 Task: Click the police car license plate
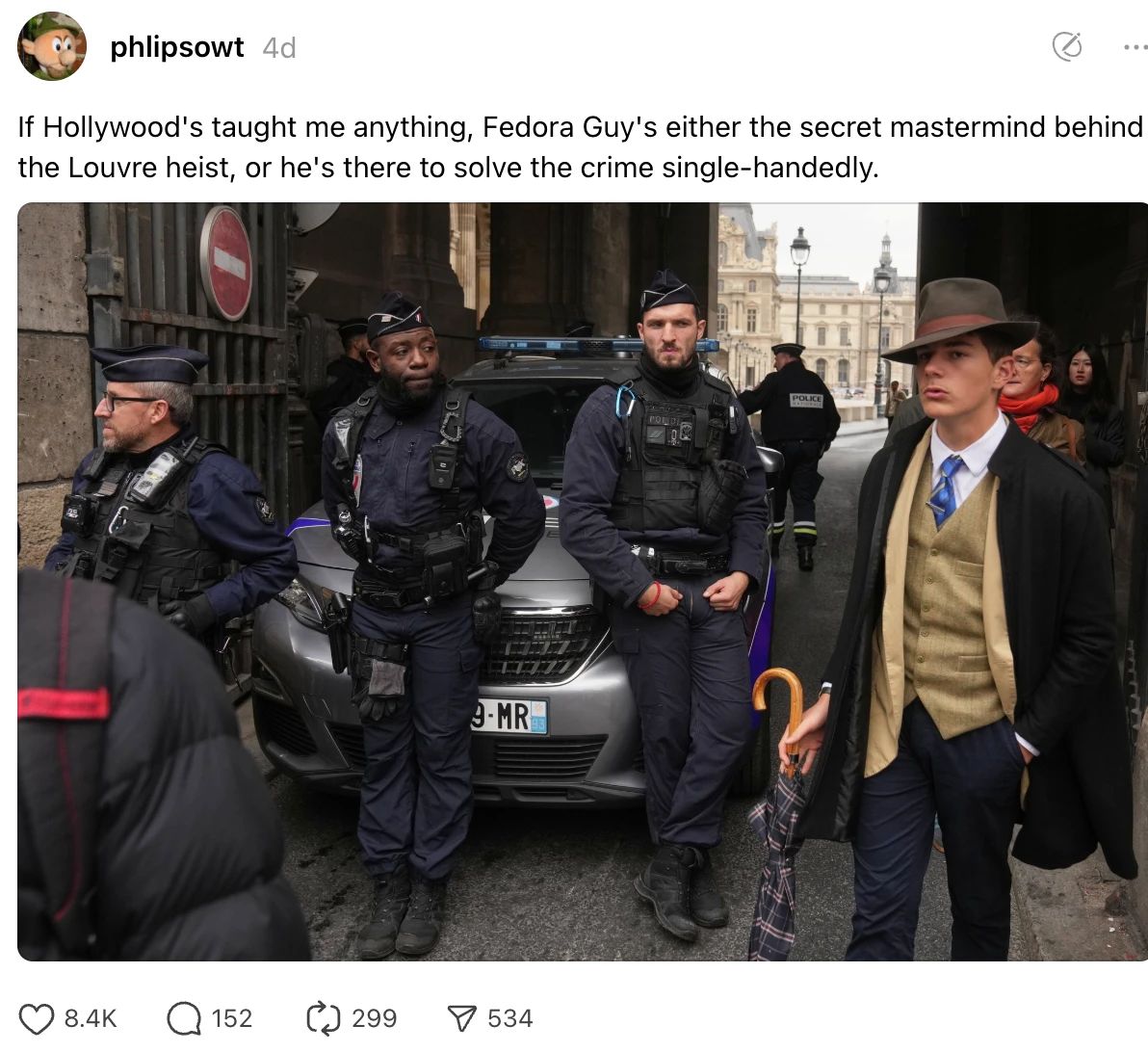(x=509, y=716)
